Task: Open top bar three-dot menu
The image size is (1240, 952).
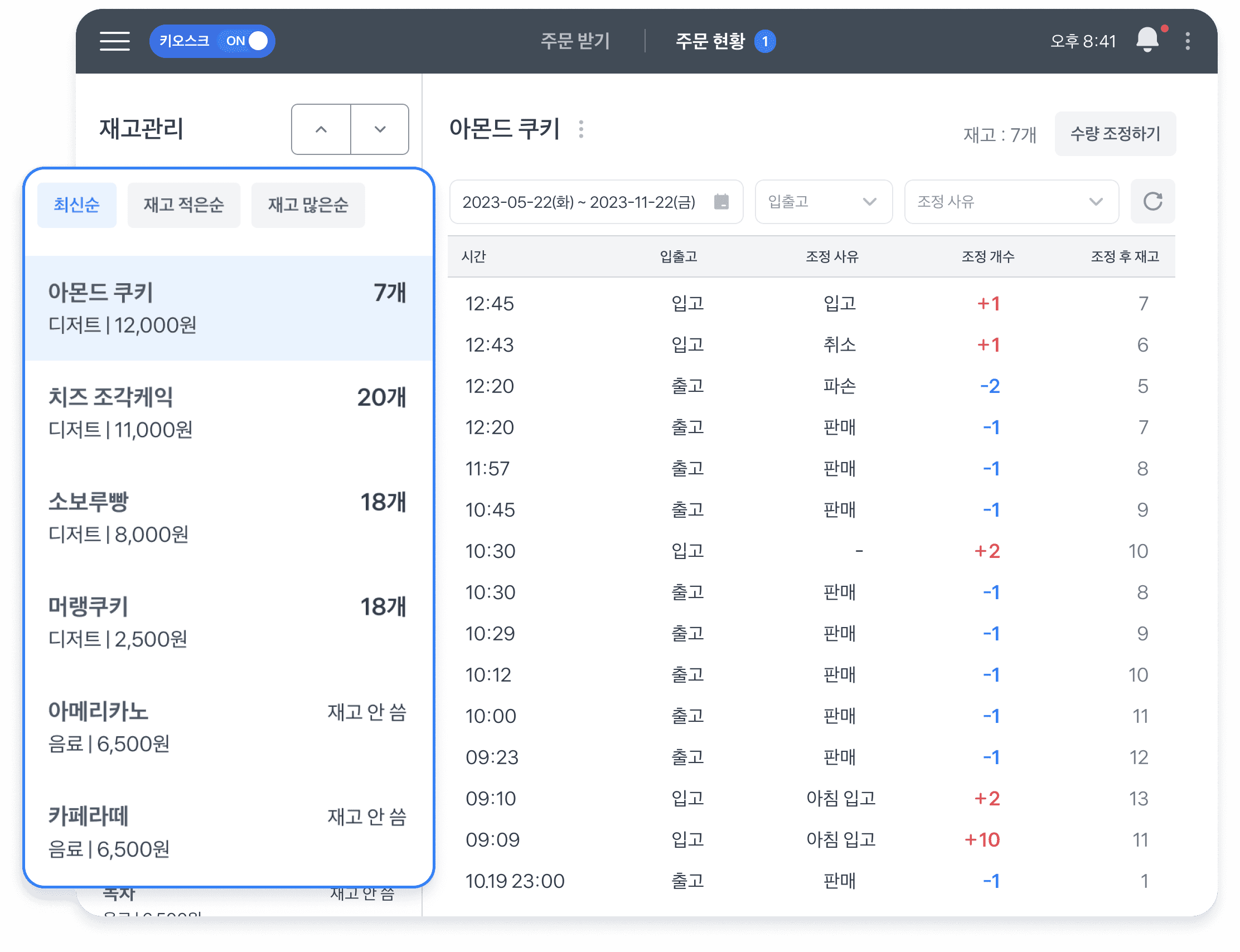Action: click(x=1188, y=41)
